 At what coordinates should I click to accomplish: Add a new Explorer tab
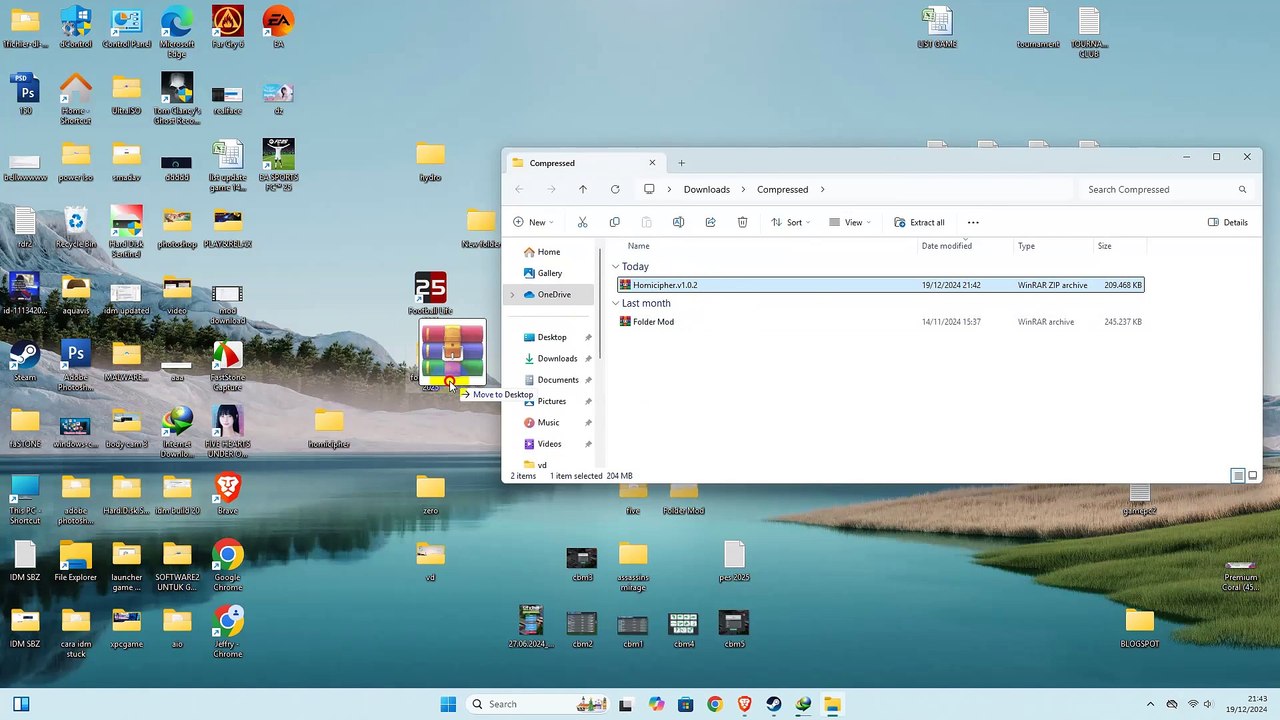pos(681,163)
